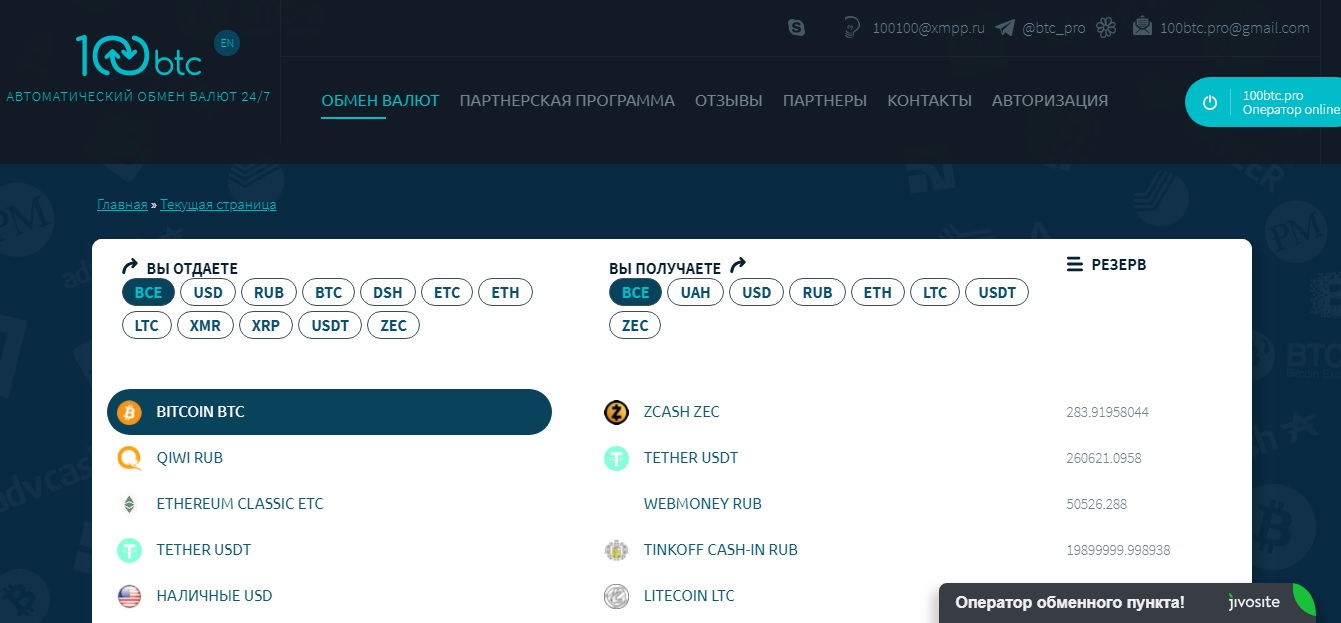Filter give currencies by ZEC
Screen dimensions: 1341x623
[x=393, y=326]
